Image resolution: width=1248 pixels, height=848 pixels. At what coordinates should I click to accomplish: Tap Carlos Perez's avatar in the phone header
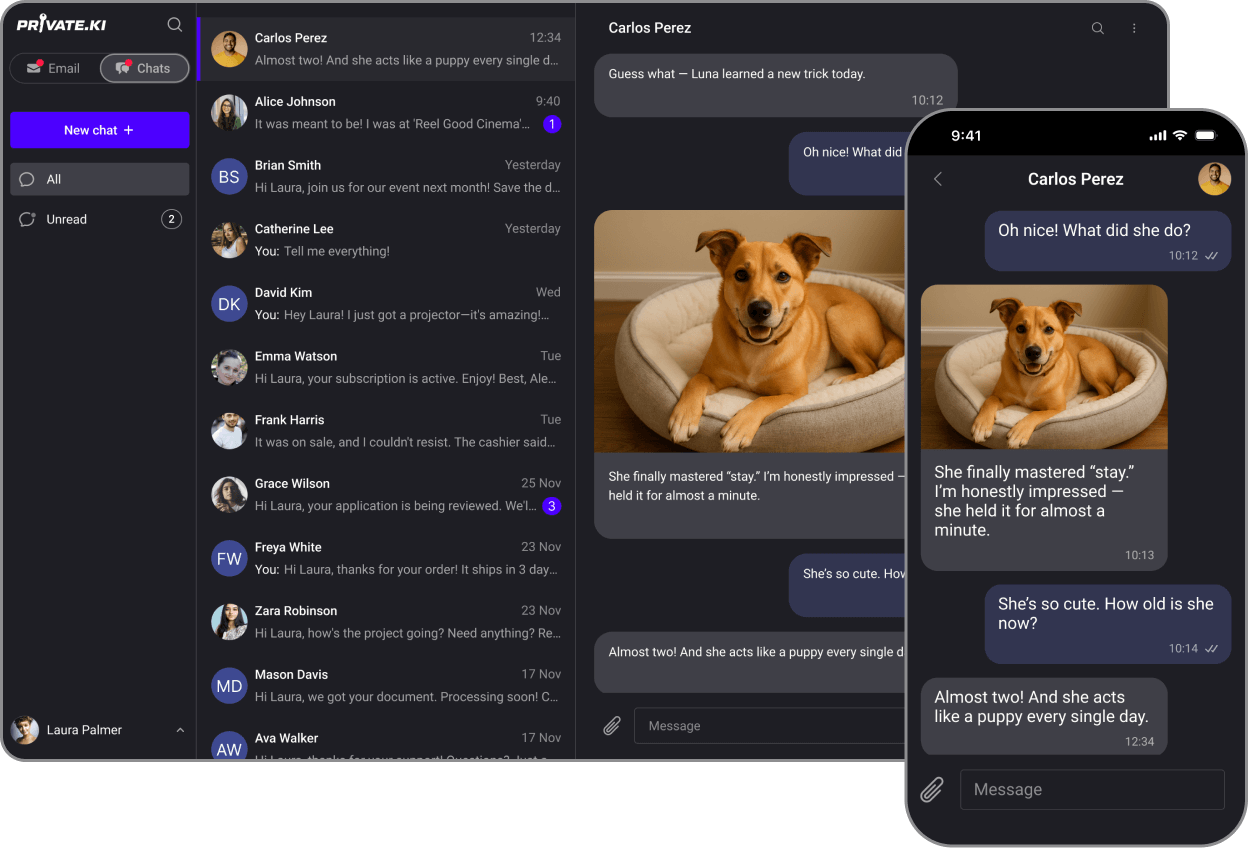coord(1214,179)
